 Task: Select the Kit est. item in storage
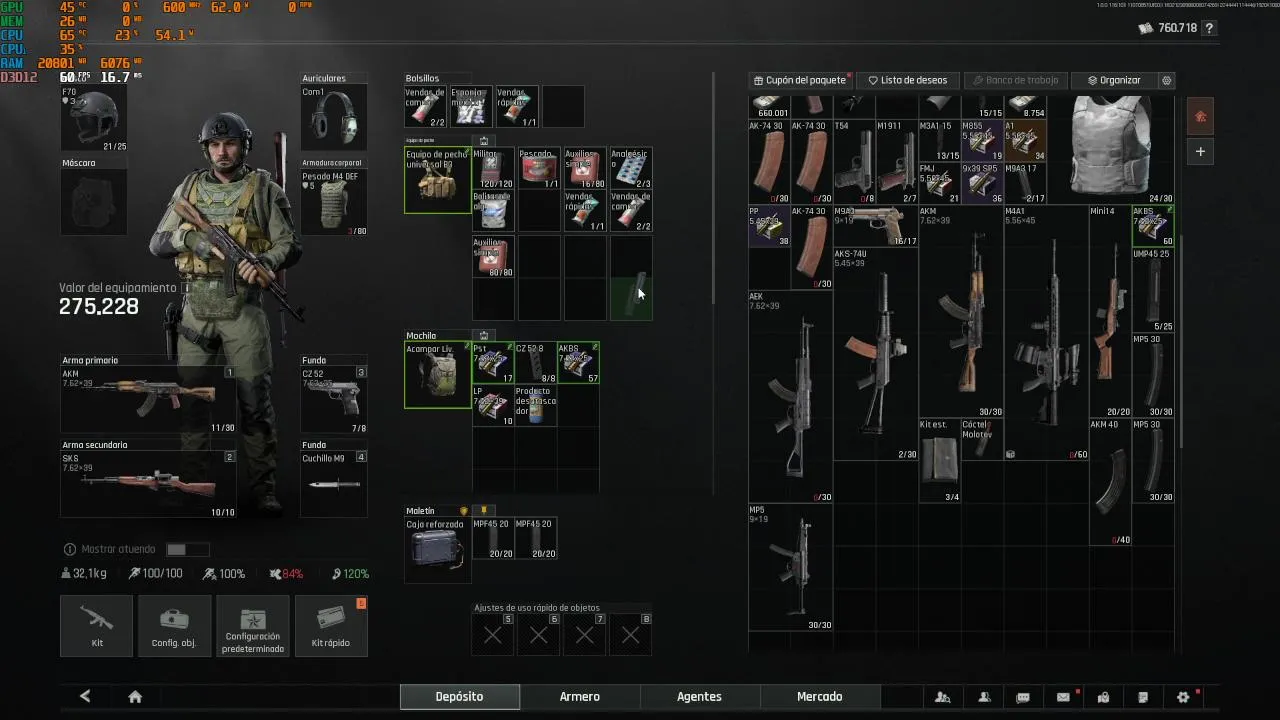click(939, 461)
